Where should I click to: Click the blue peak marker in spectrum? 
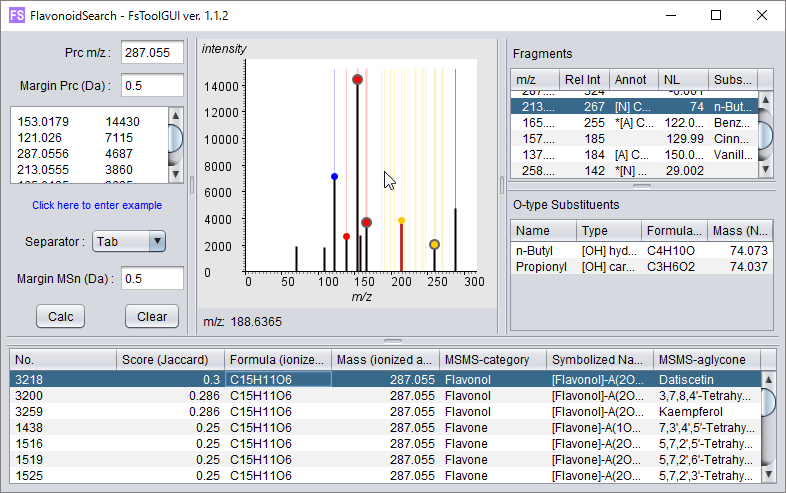[x=334, y=176]
